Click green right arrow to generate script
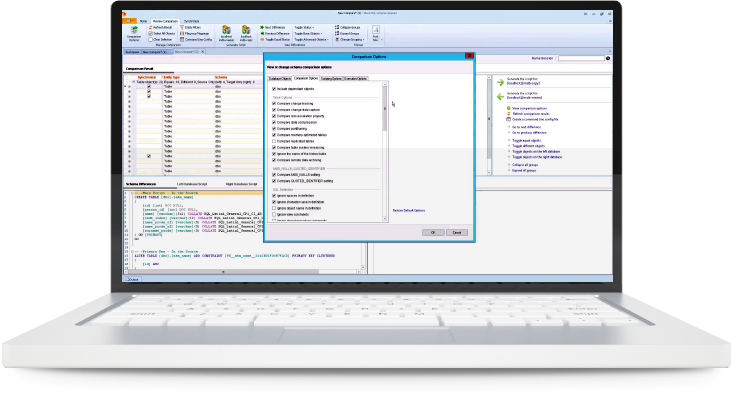The image size is (731, 394). pos(500,82)
